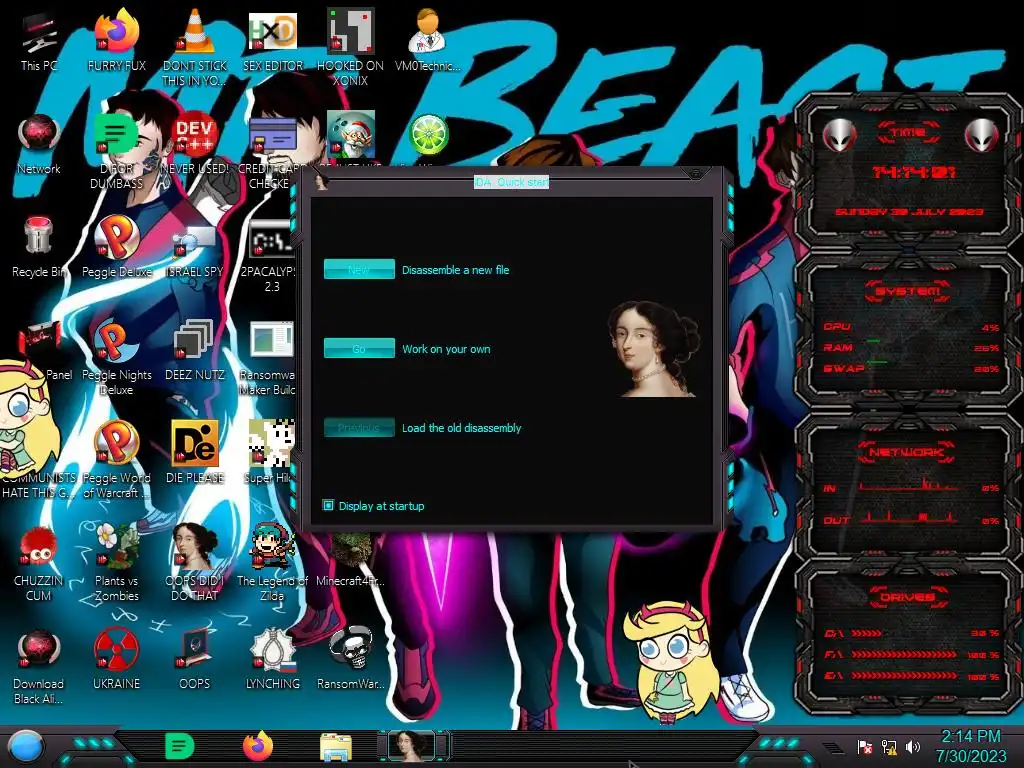This screenshot has width=1024, height=768.
Task: Click the right alien head in TIME gadget
Action: pos(981,136)
